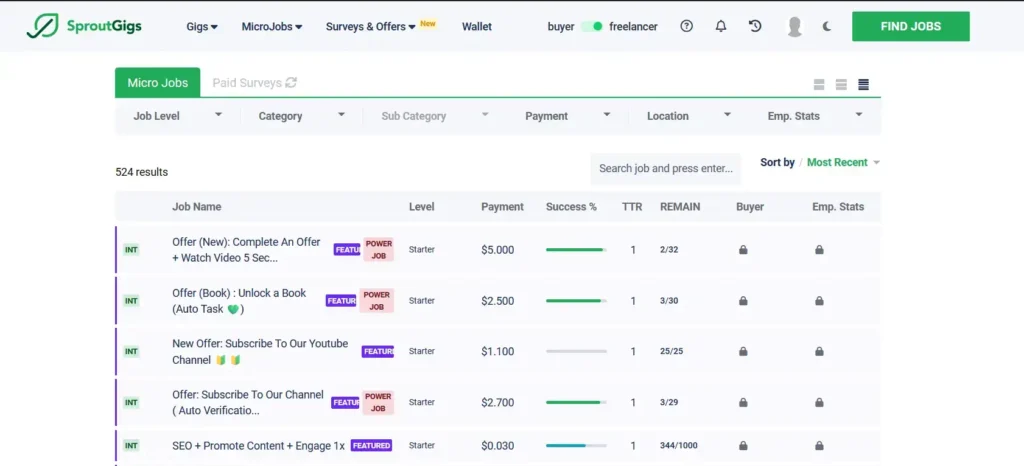The image size is (1024, 466).
Task: Open SEO + Promote Content job
Action: point(258,446)
